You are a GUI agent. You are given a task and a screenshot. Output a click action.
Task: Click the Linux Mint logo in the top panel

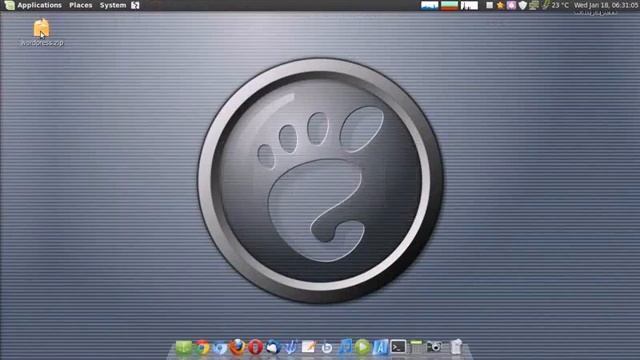9,5
